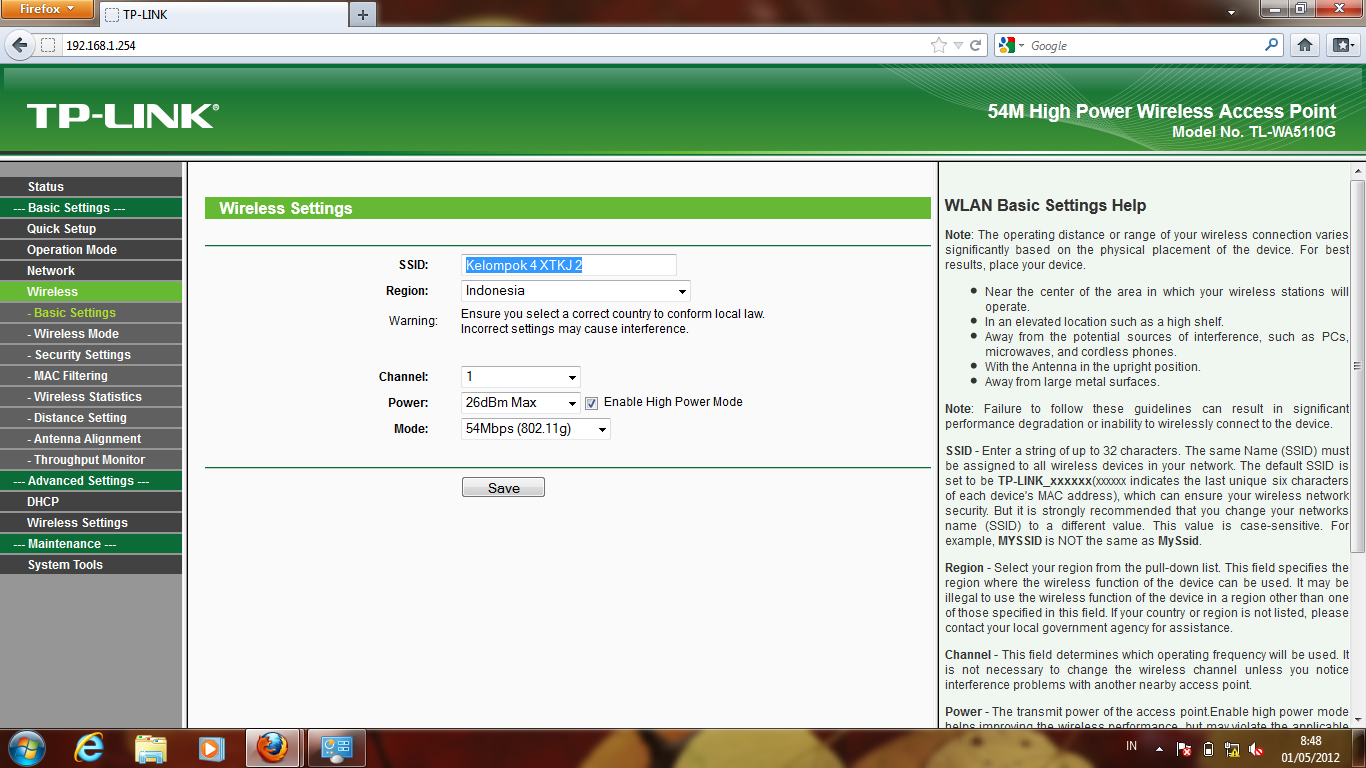Image resolution: width=1366 pixels, height=768 pixels.
Task: Open the Wireless Statistics submenu link
Action: pos(91,397)
